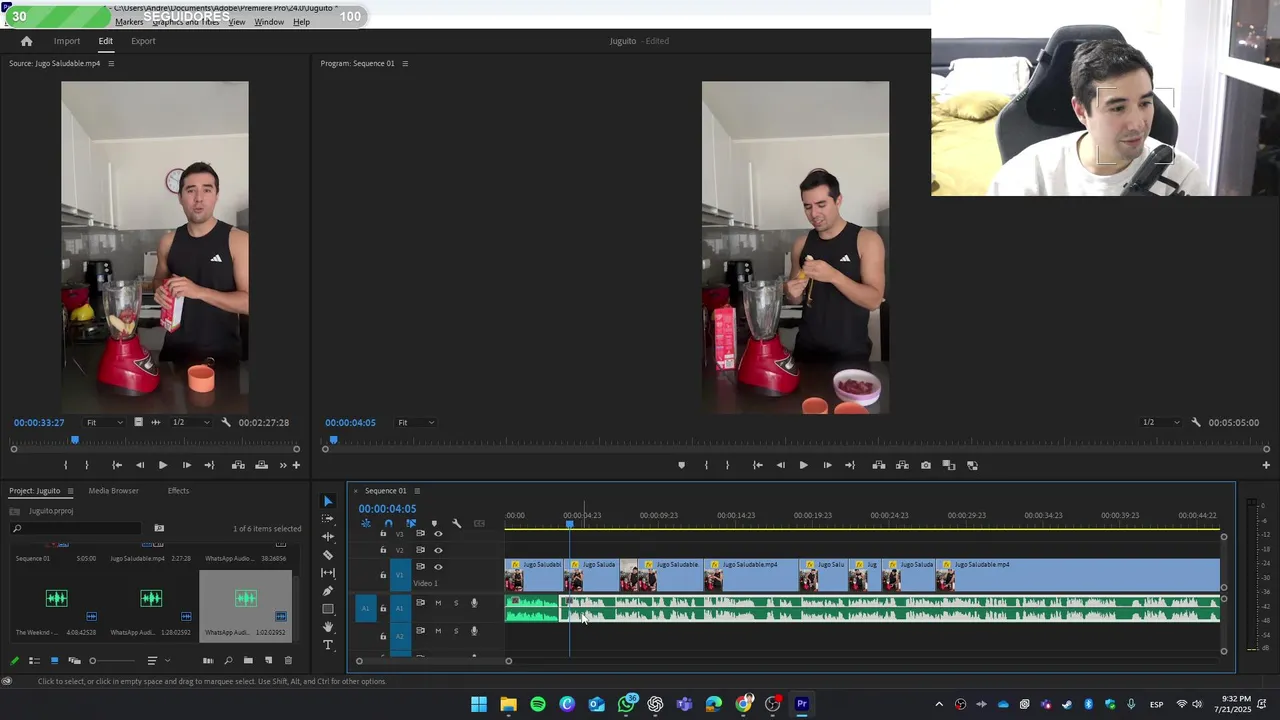This screenshot has width=1280, height=720.
Task: Open Source panel menu next to Jugo Saludable.mp4
Action: point(111,63)
